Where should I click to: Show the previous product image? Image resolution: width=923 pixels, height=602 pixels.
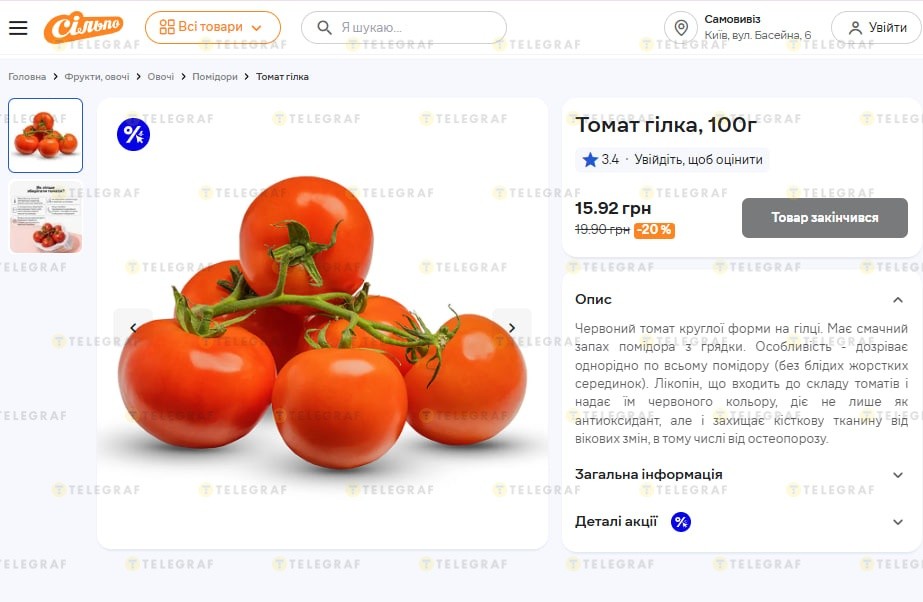133,327
